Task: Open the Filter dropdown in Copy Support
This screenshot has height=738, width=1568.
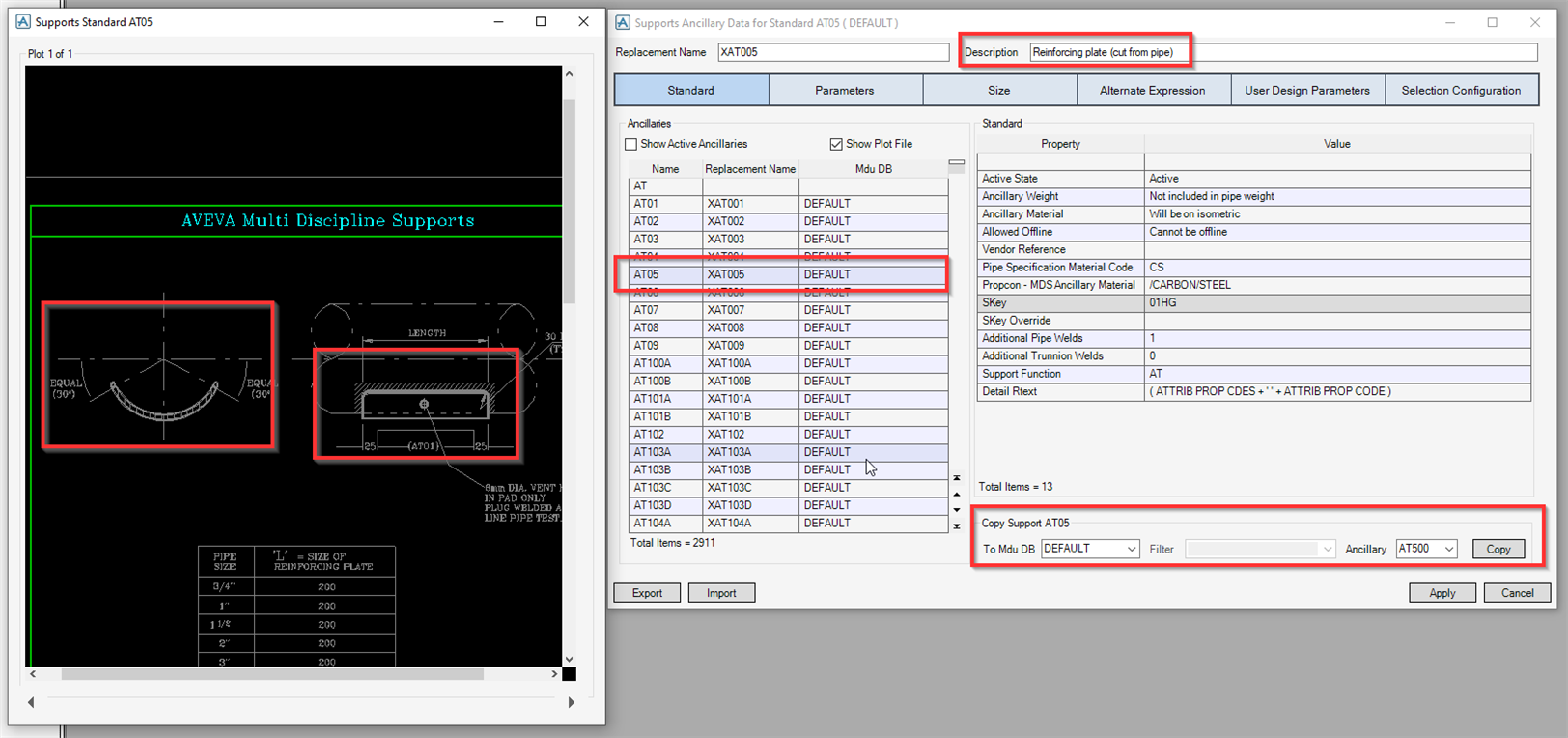Action: 1328,549
